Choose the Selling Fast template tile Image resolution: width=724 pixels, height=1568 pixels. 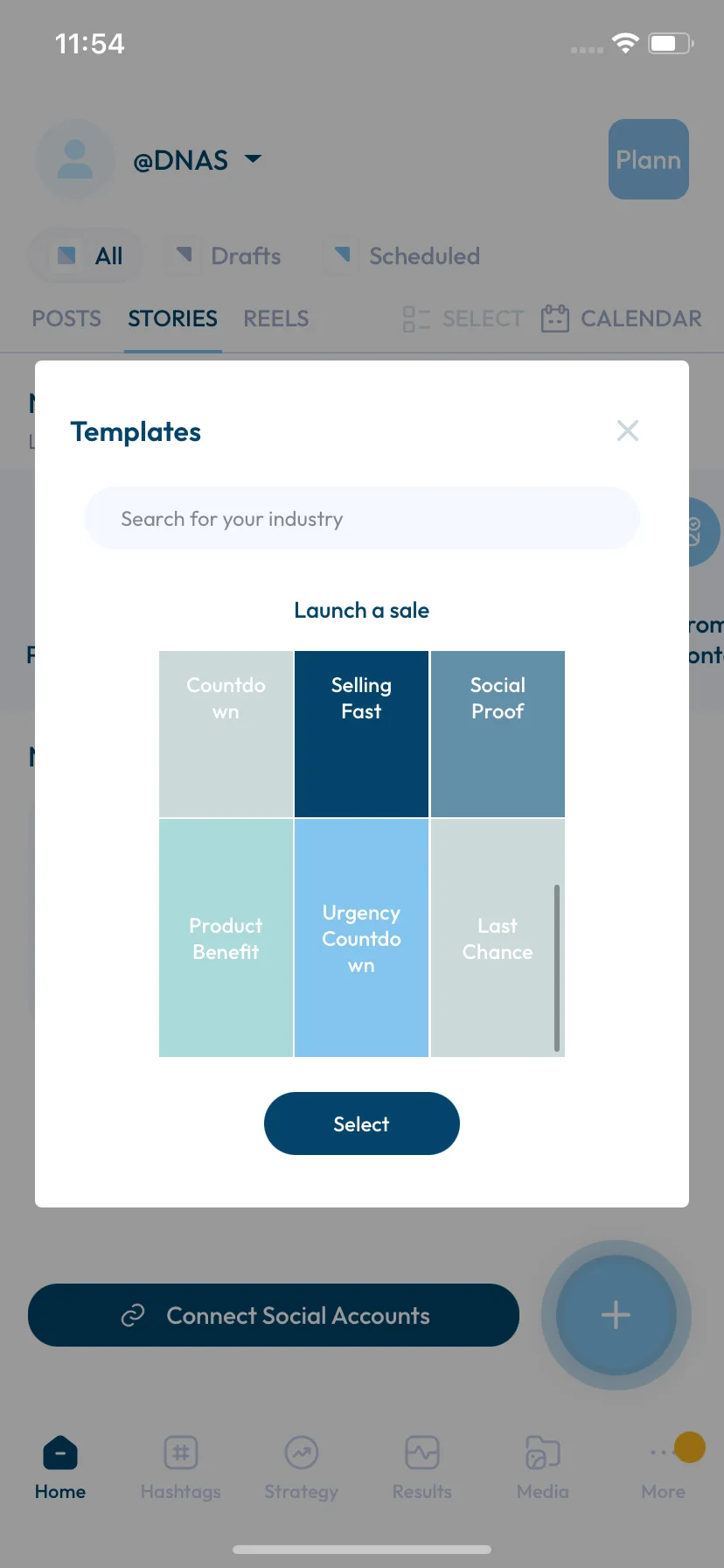361,734
